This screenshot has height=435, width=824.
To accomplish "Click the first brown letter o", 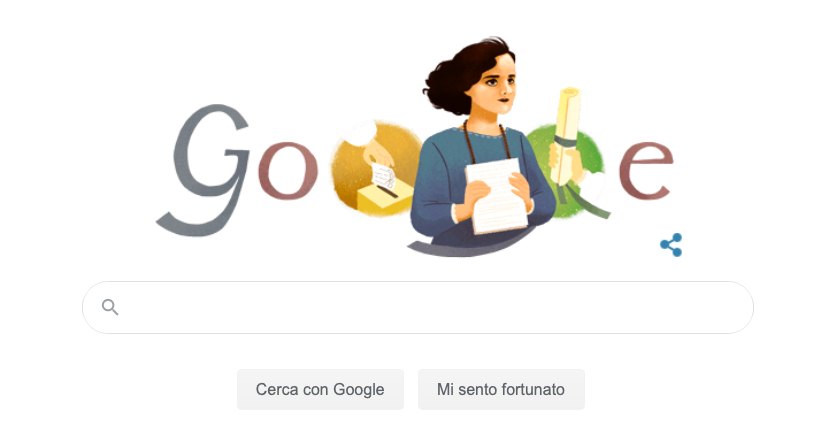I will point(287,171).
